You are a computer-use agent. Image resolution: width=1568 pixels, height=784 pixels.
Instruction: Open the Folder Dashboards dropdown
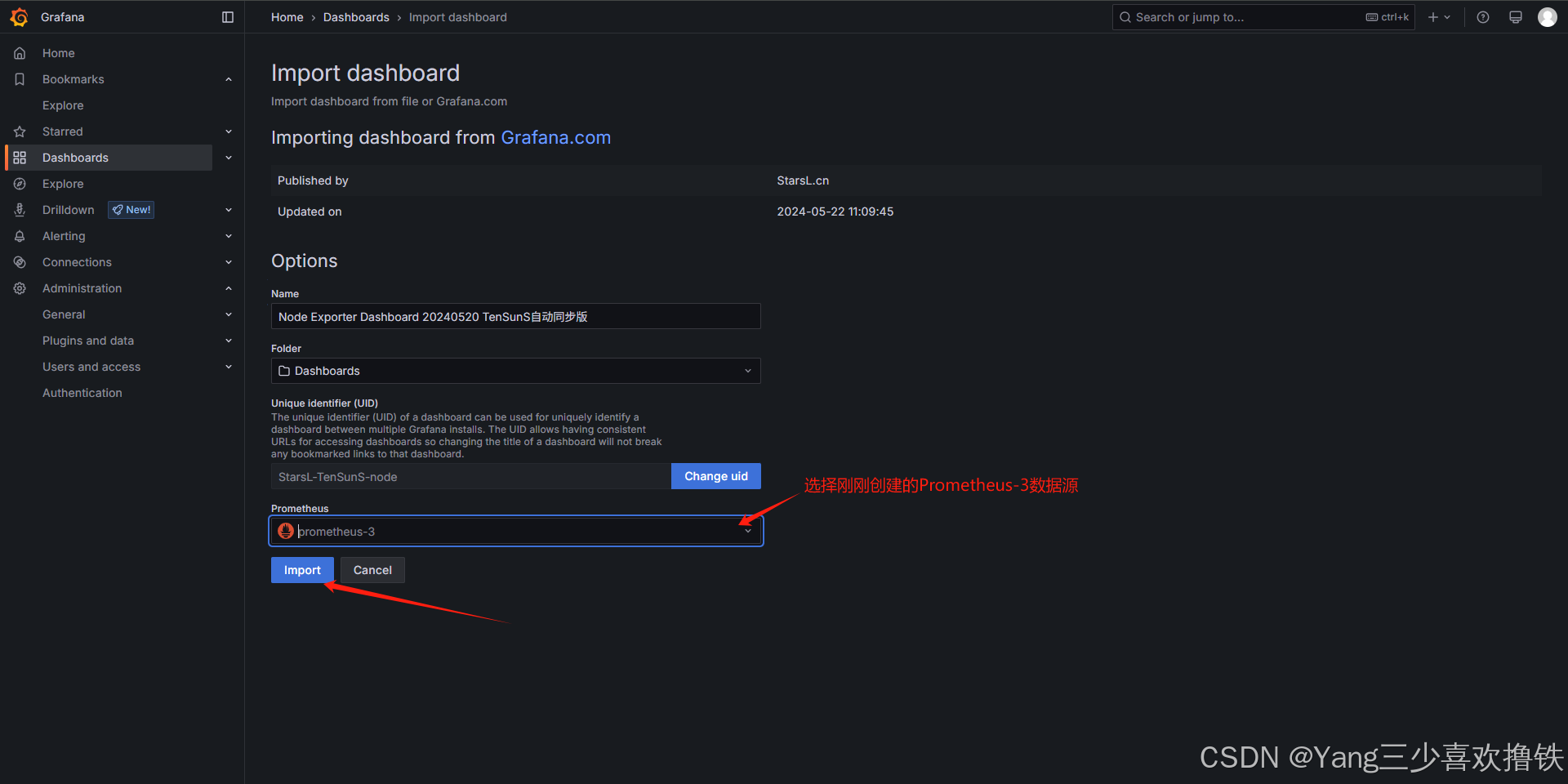coord(515,371)
